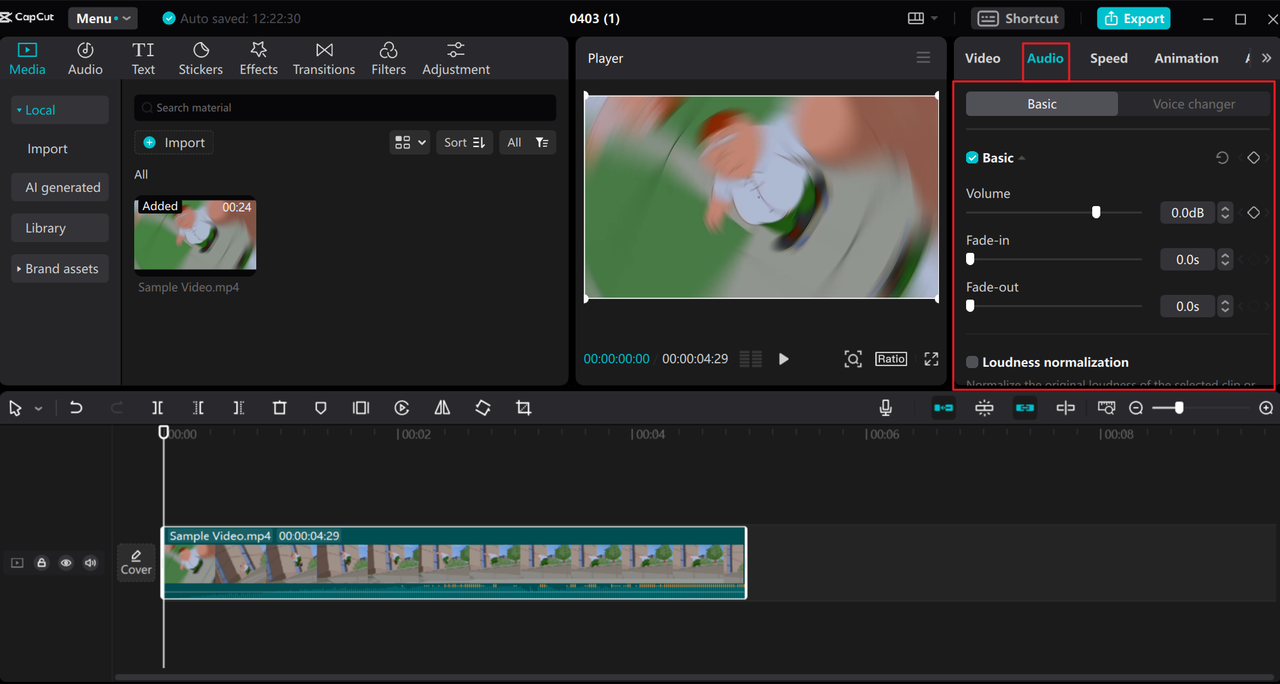Switch to the Animation properties tab
Viewport: 1280px width, 684px height.
(x=1186, y=58)
